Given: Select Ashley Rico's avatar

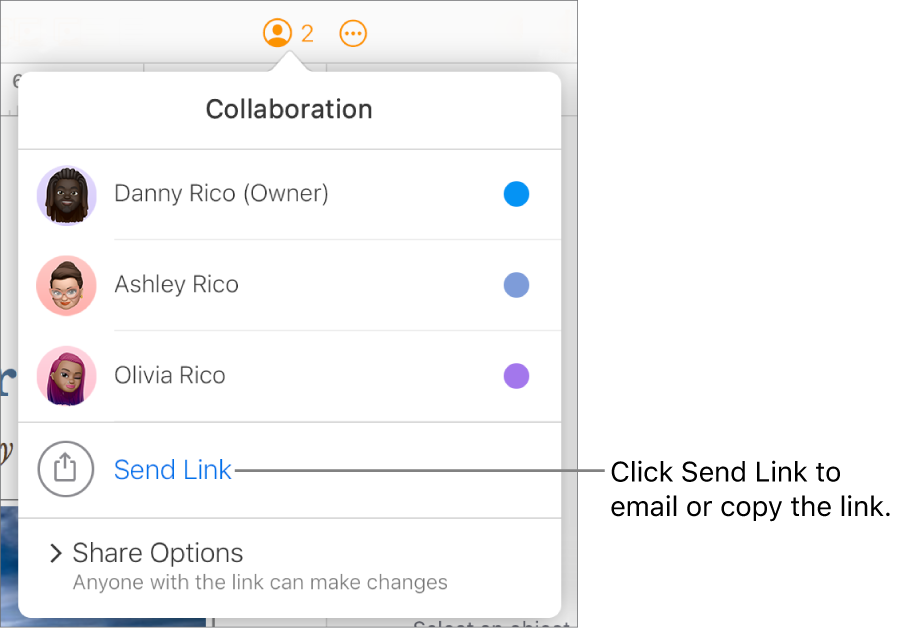Looking at the screenshot, I should click(x=66, y=285).
